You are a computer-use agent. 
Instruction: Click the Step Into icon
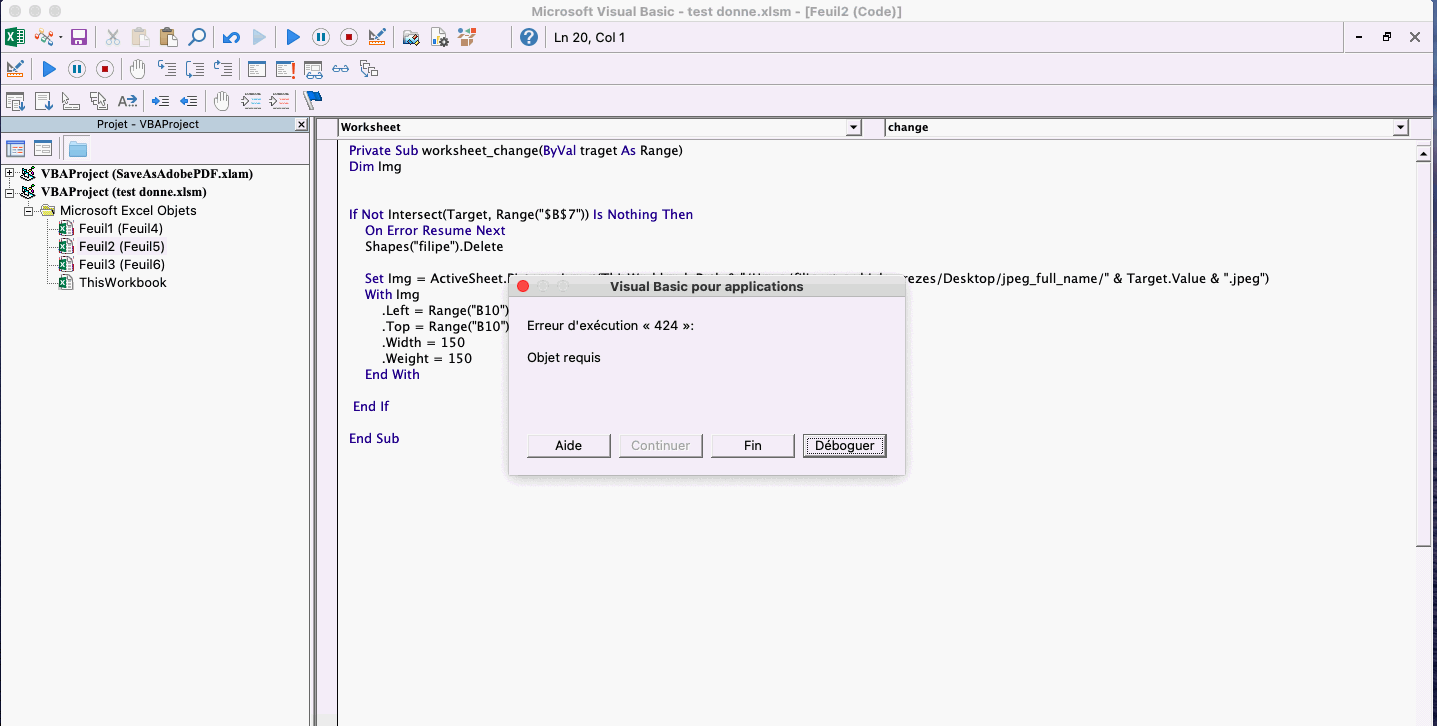coord(166,69)
